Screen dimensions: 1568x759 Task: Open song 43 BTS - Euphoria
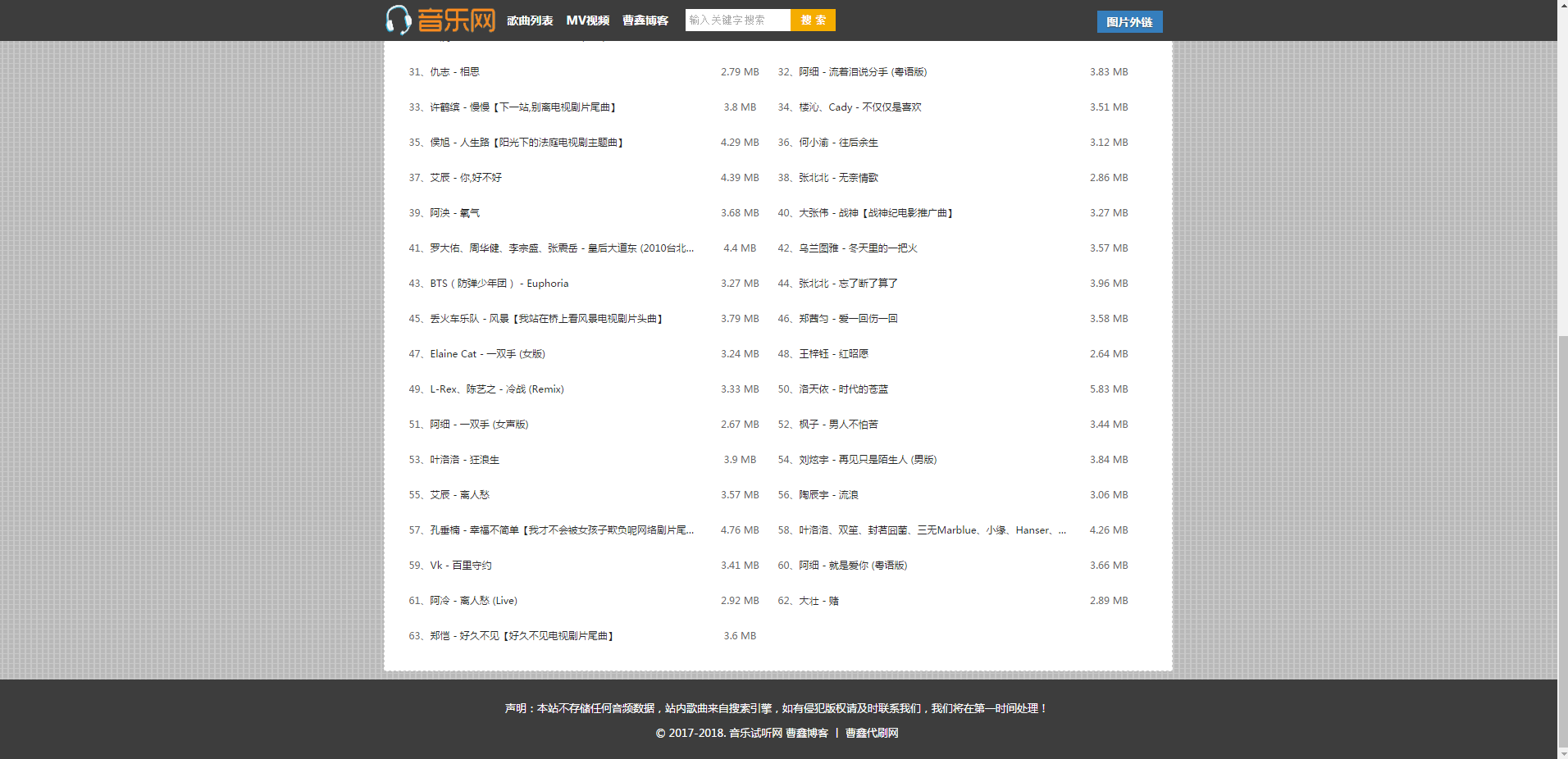(499, 284)
